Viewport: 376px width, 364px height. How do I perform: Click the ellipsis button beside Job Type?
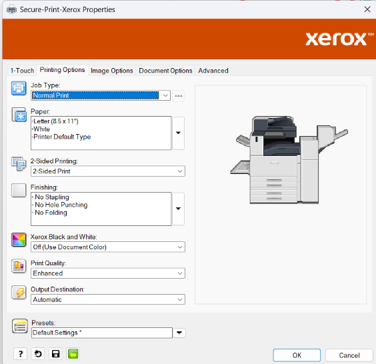click(179, 96)
